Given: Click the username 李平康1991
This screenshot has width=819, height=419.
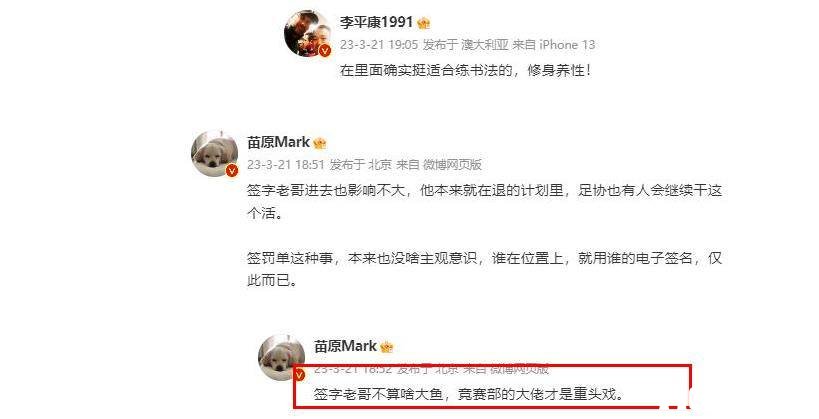Looking at the screenshot, I should tap(376, 22).
